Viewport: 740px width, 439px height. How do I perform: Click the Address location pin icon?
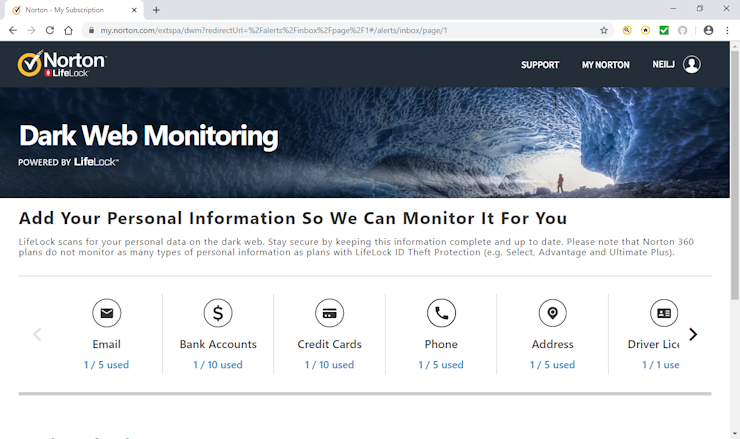pos(553,313)
